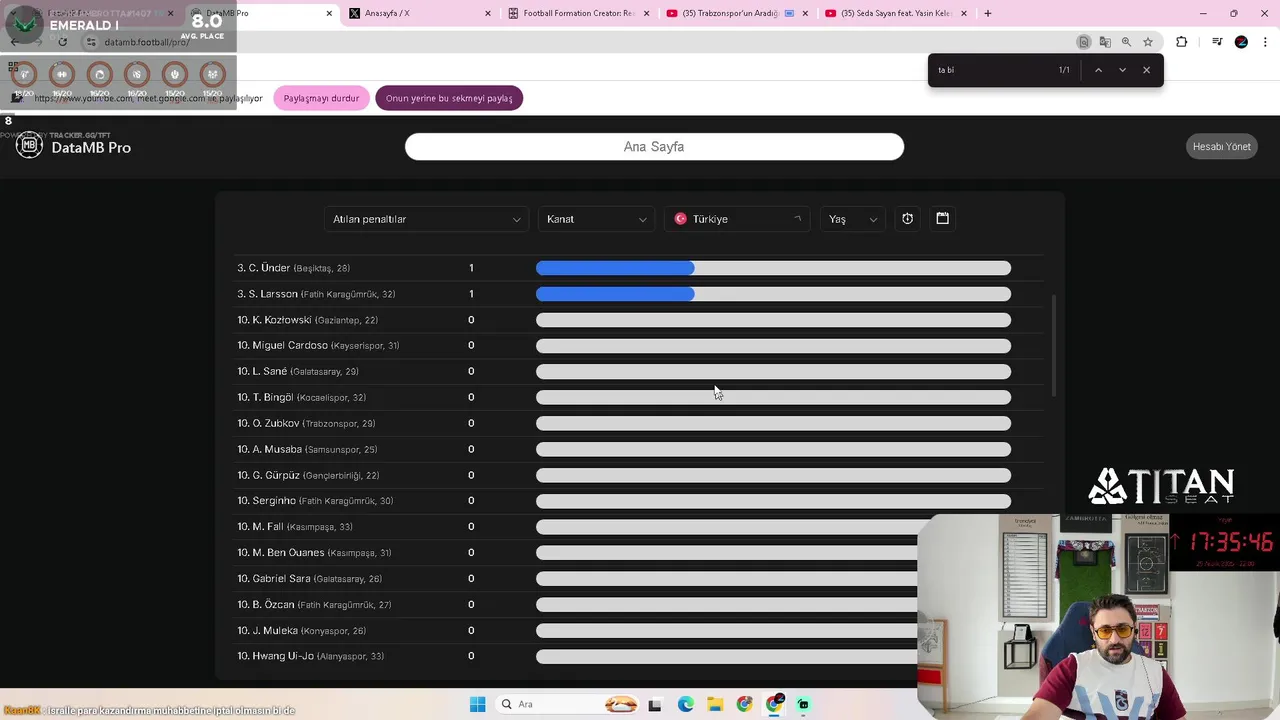
Task: Click 'Paylaşmayı durdur' stop sharing button
Action: pyautogui.click(x=321, y=98)
